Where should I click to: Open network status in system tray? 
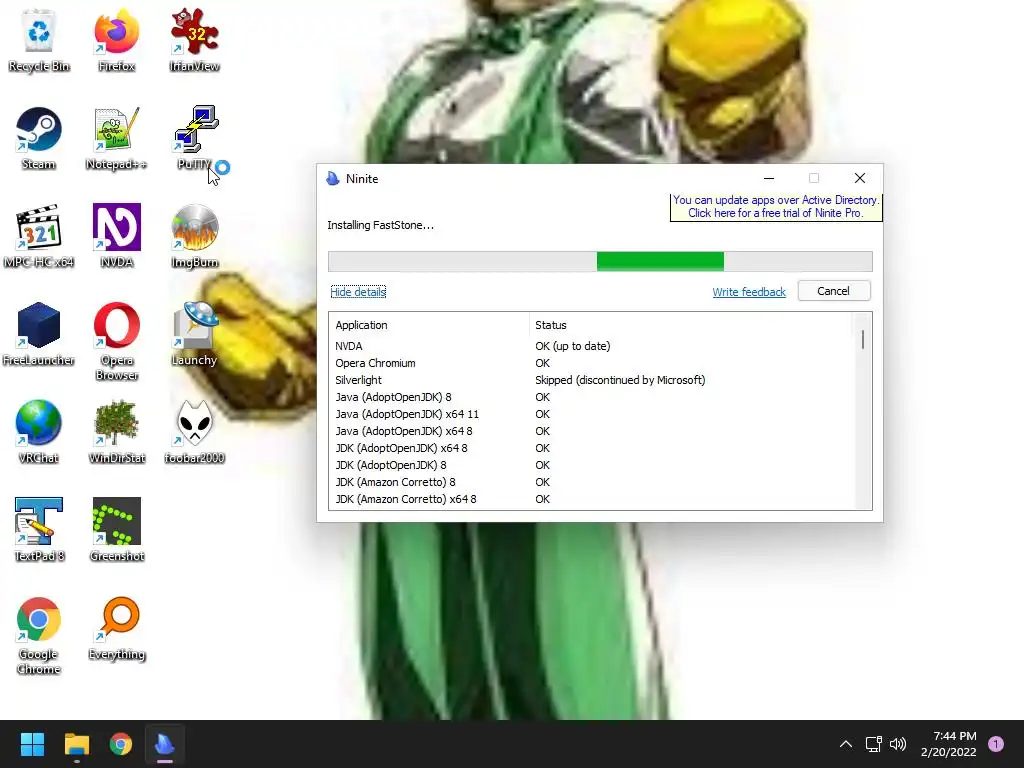click(873, 744)
